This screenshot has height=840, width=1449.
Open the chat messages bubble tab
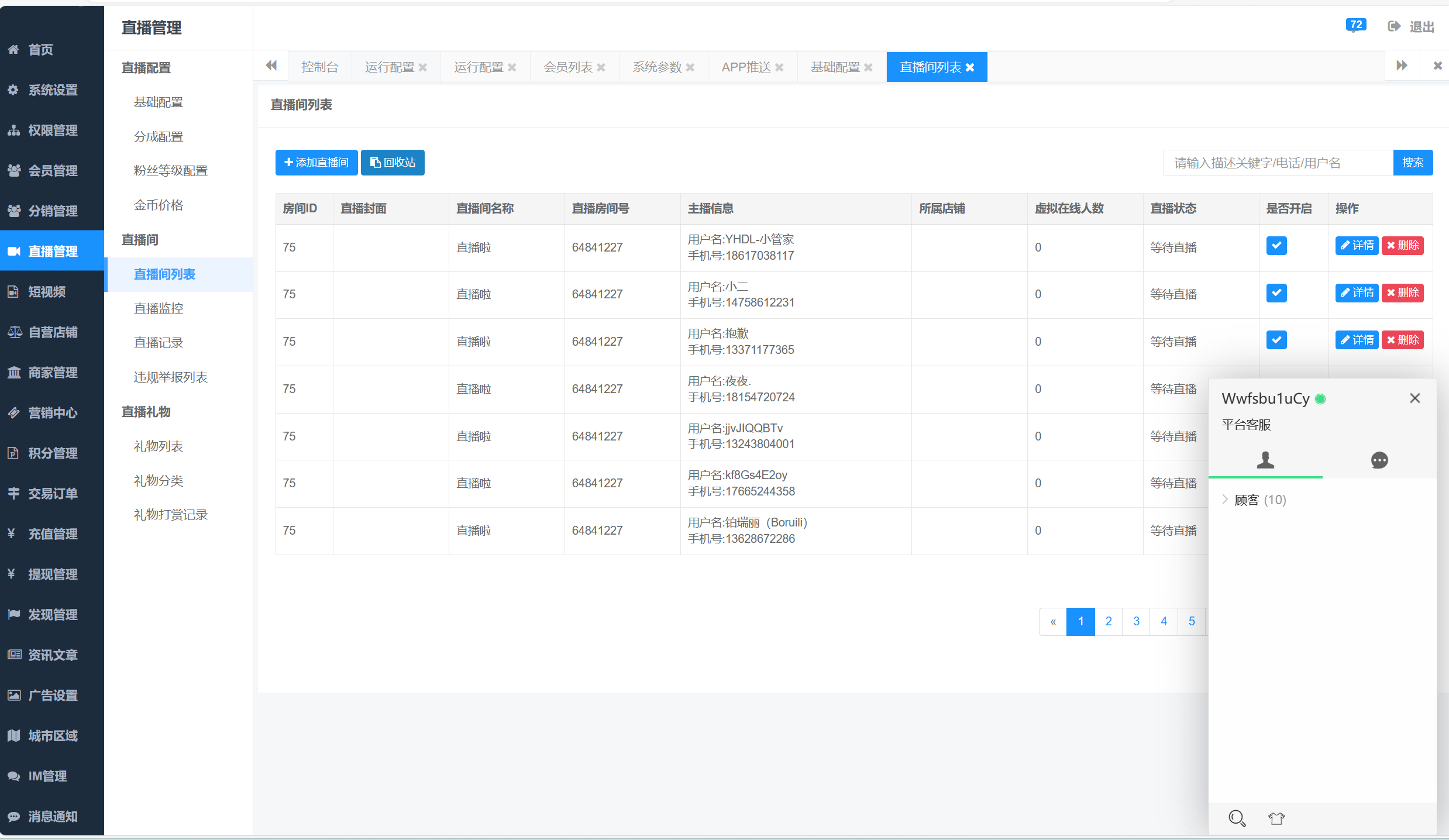(1379, 460)
